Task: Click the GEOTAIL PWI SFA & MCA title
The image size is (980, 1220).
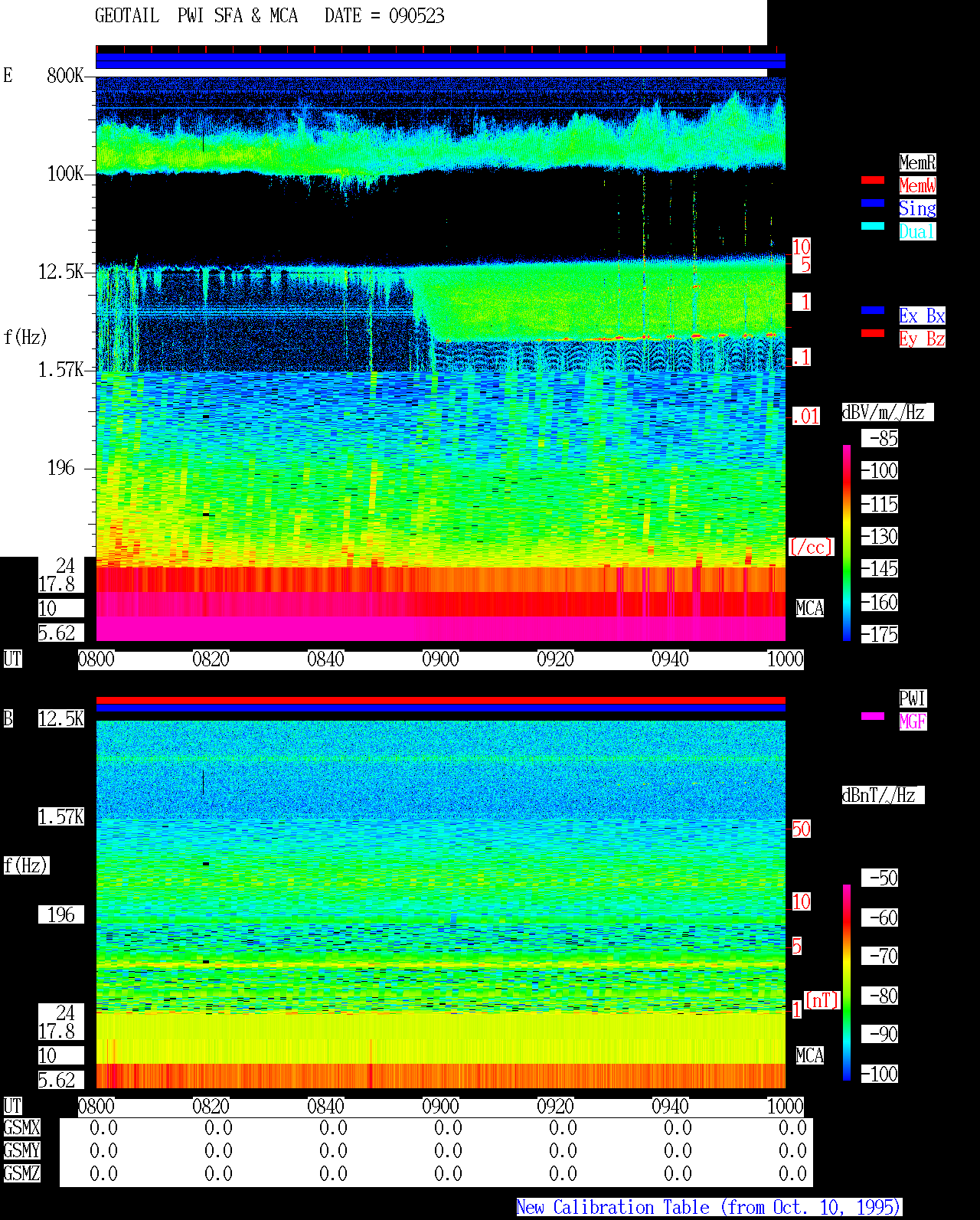Action: 196,16
